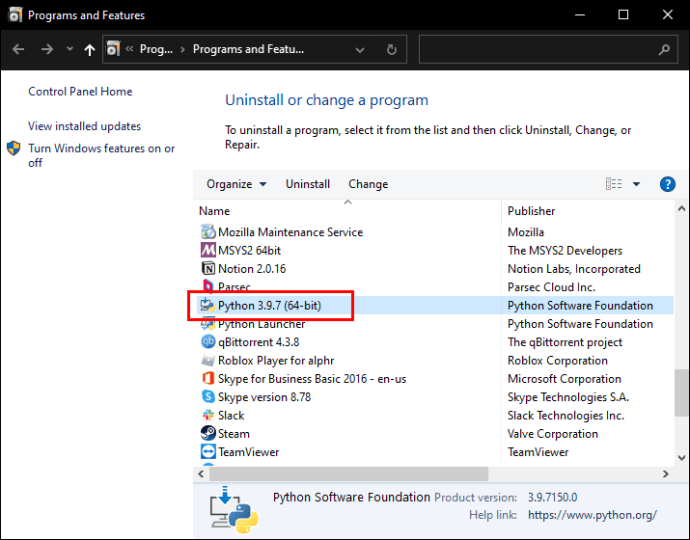Open the Organize dropdown menu
Viewport: 690px width, 540px height.
coord(236,184)
